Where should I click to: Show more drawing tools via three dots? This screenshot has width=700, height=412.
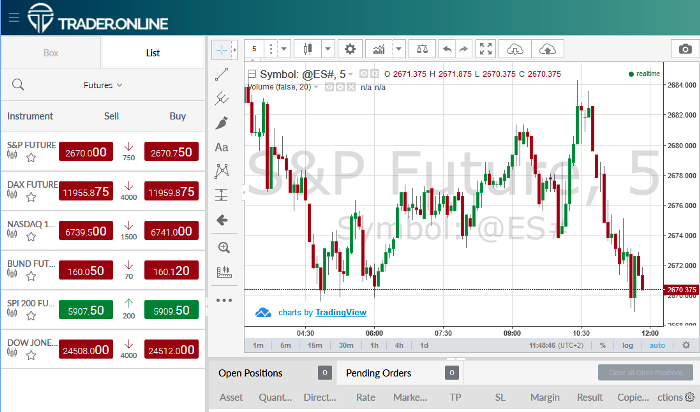(x=224, y=300)
